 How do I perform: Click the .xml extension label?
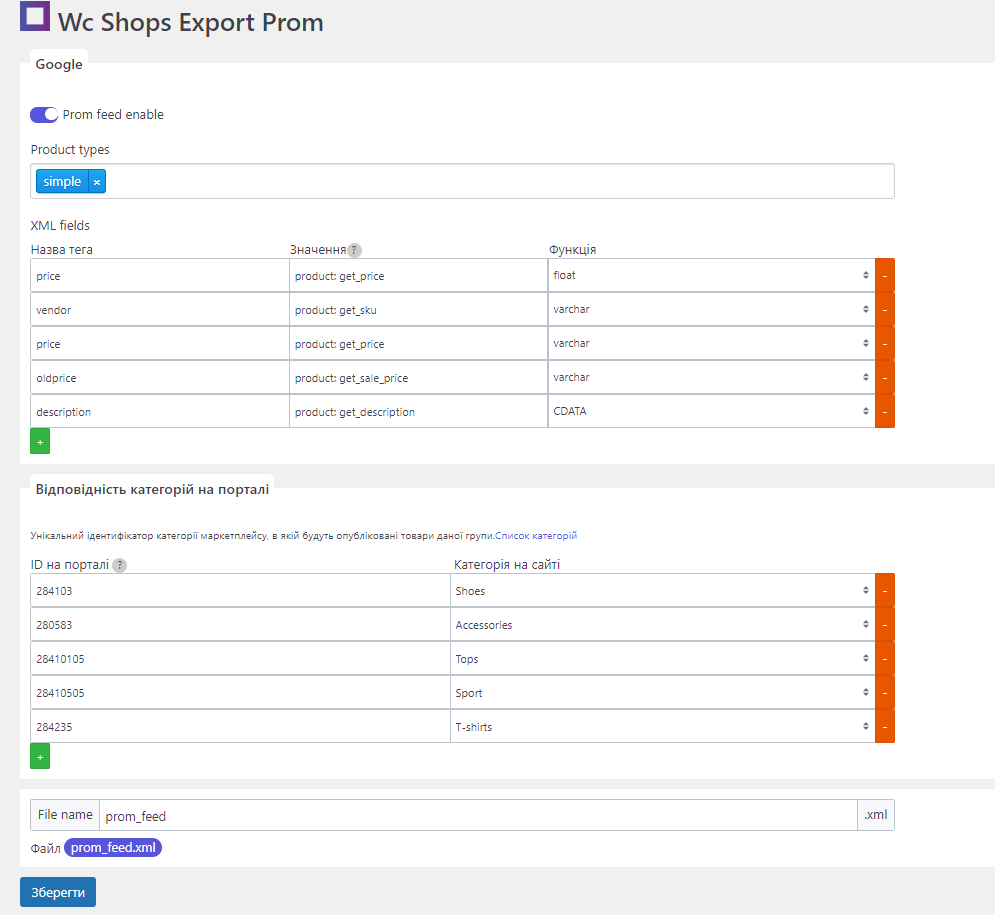point(876,815)
